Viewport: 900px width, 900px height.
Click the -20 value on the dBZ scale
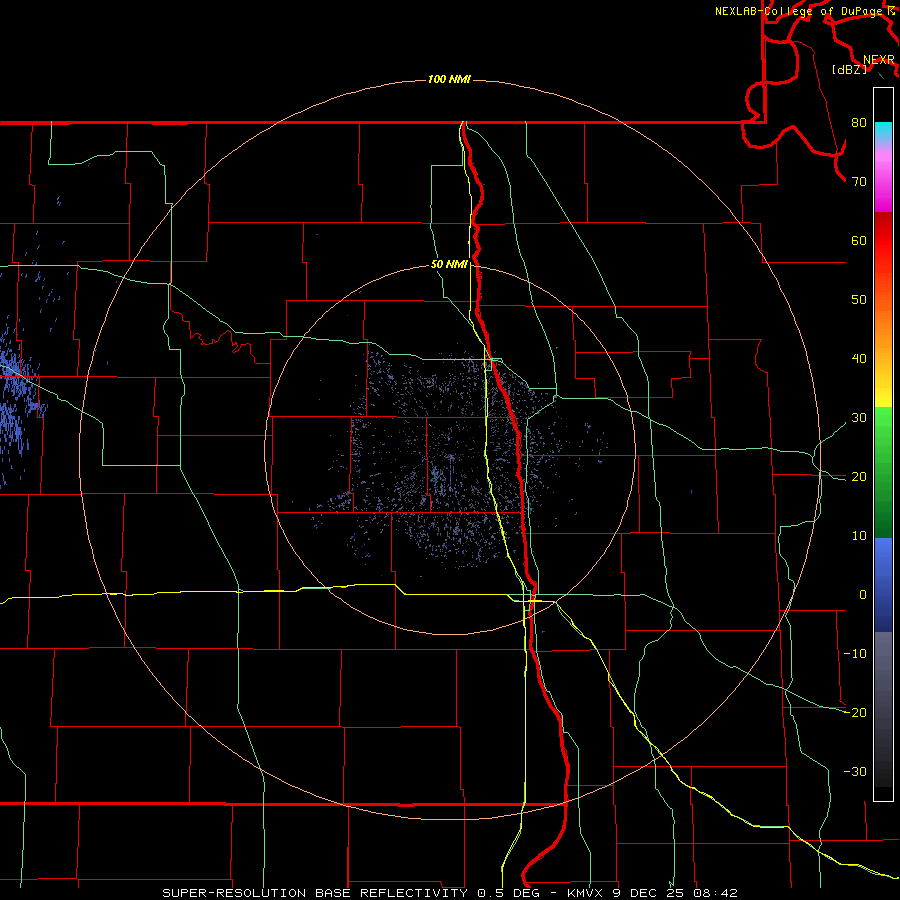point(855,713)
